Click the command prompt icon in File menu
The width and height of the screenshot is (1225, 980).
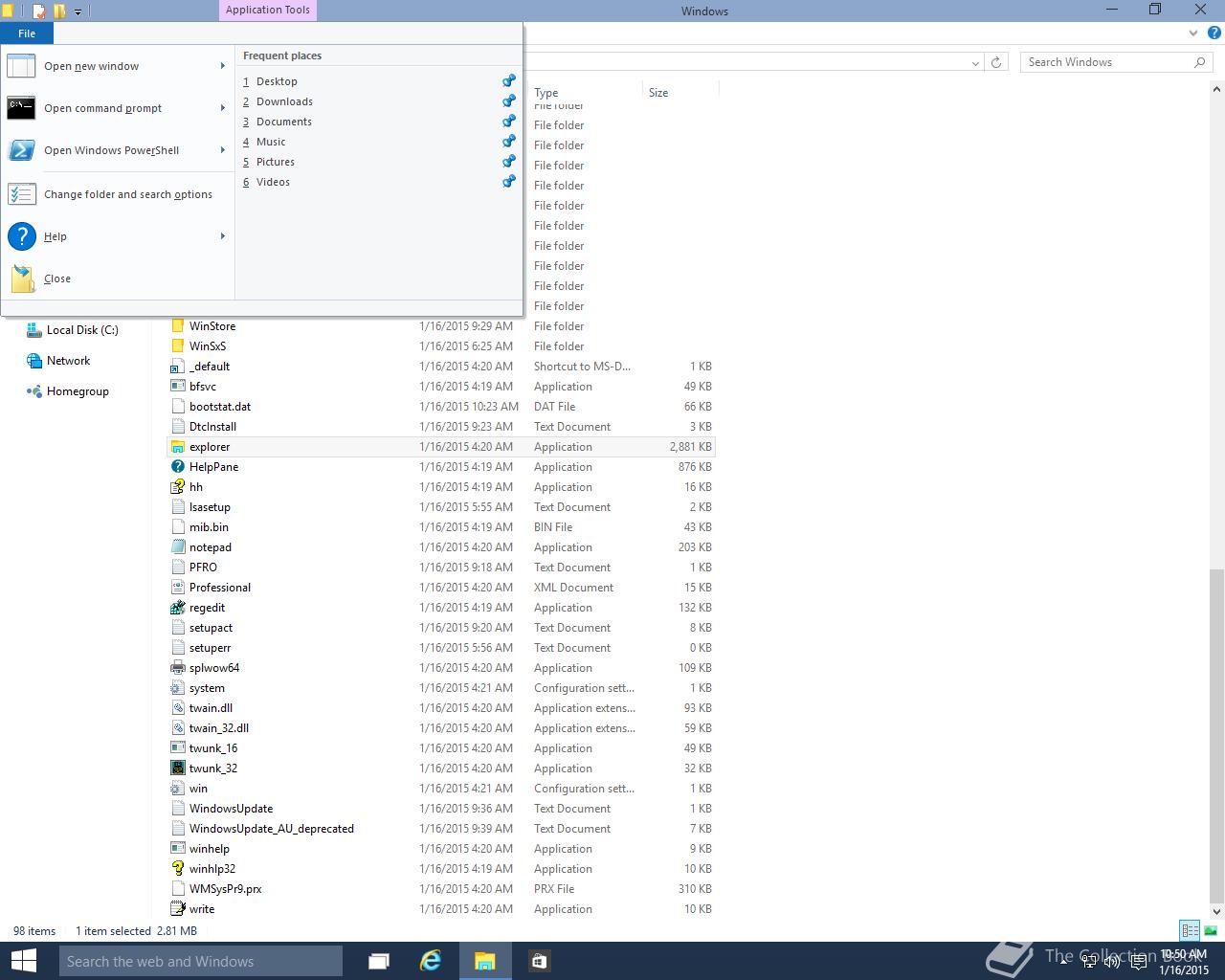21,108
